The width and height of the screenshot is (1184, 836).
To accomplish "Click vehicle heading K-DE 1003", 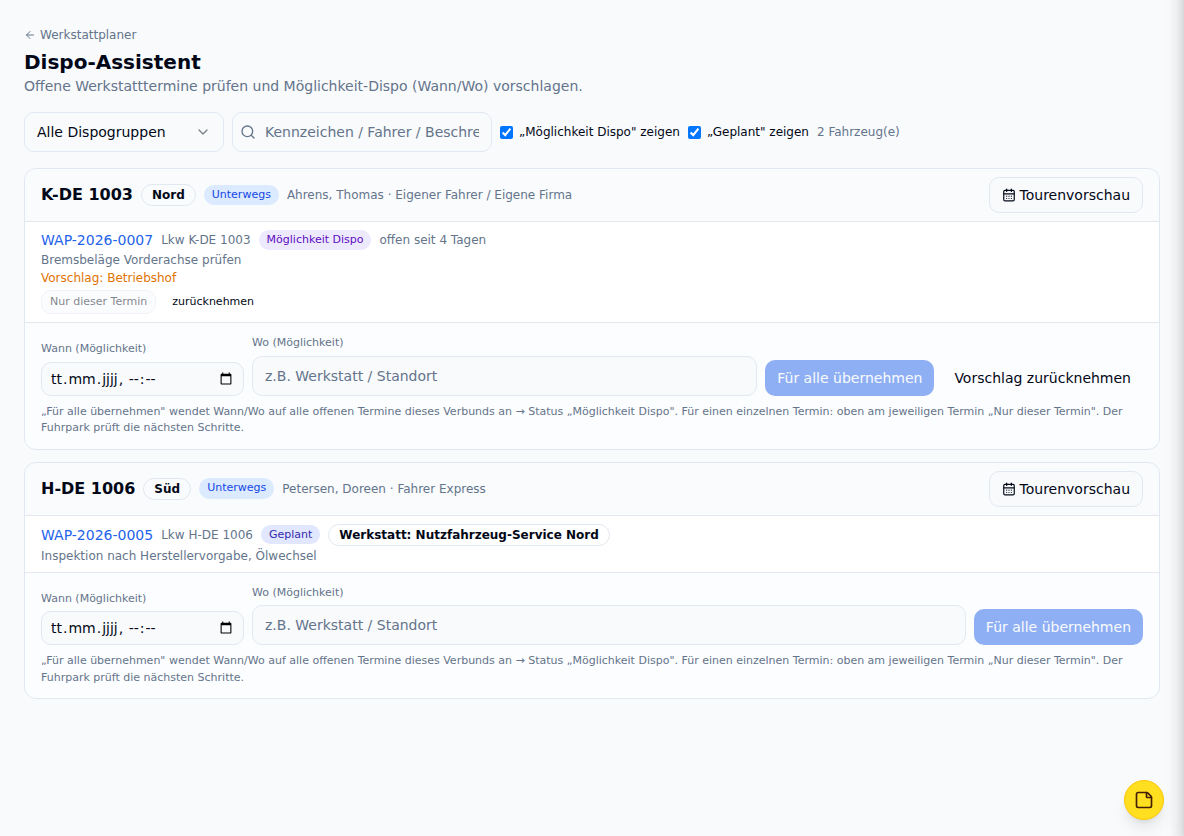I will coord(87,194).
